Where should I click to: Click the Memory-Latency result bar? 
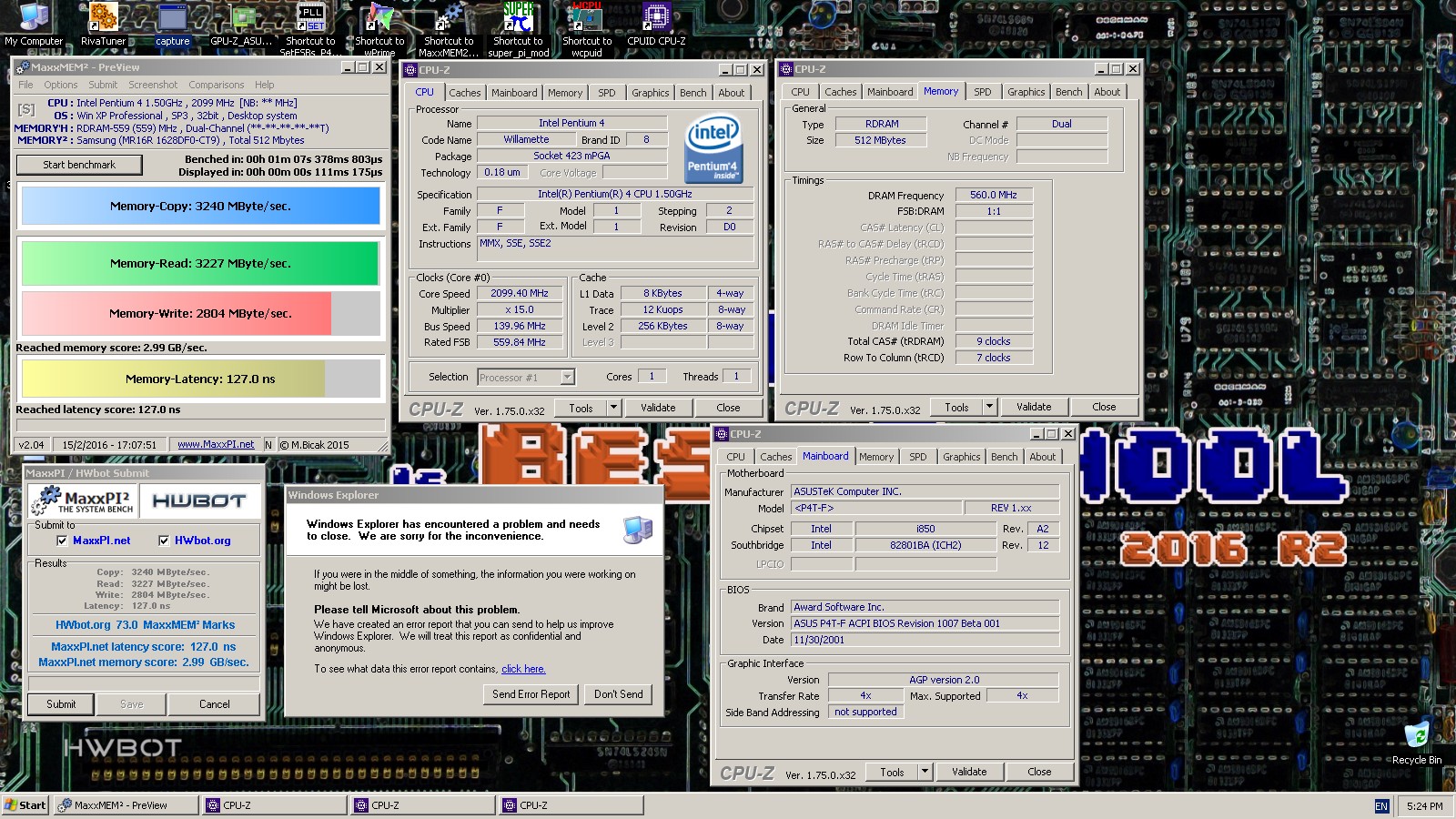pos(200,379)
